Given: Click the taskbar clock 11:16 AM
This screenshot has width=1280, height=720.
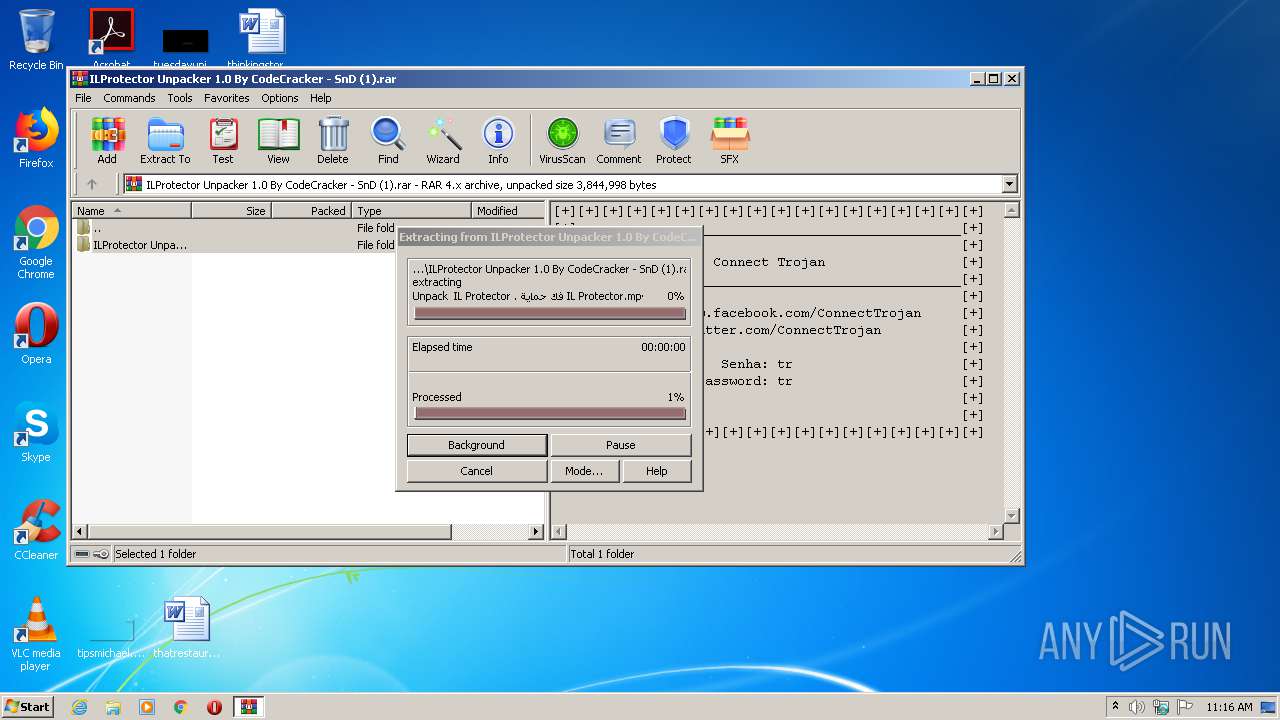Looking at the screenshot, I should click(x=1229, y=707).
